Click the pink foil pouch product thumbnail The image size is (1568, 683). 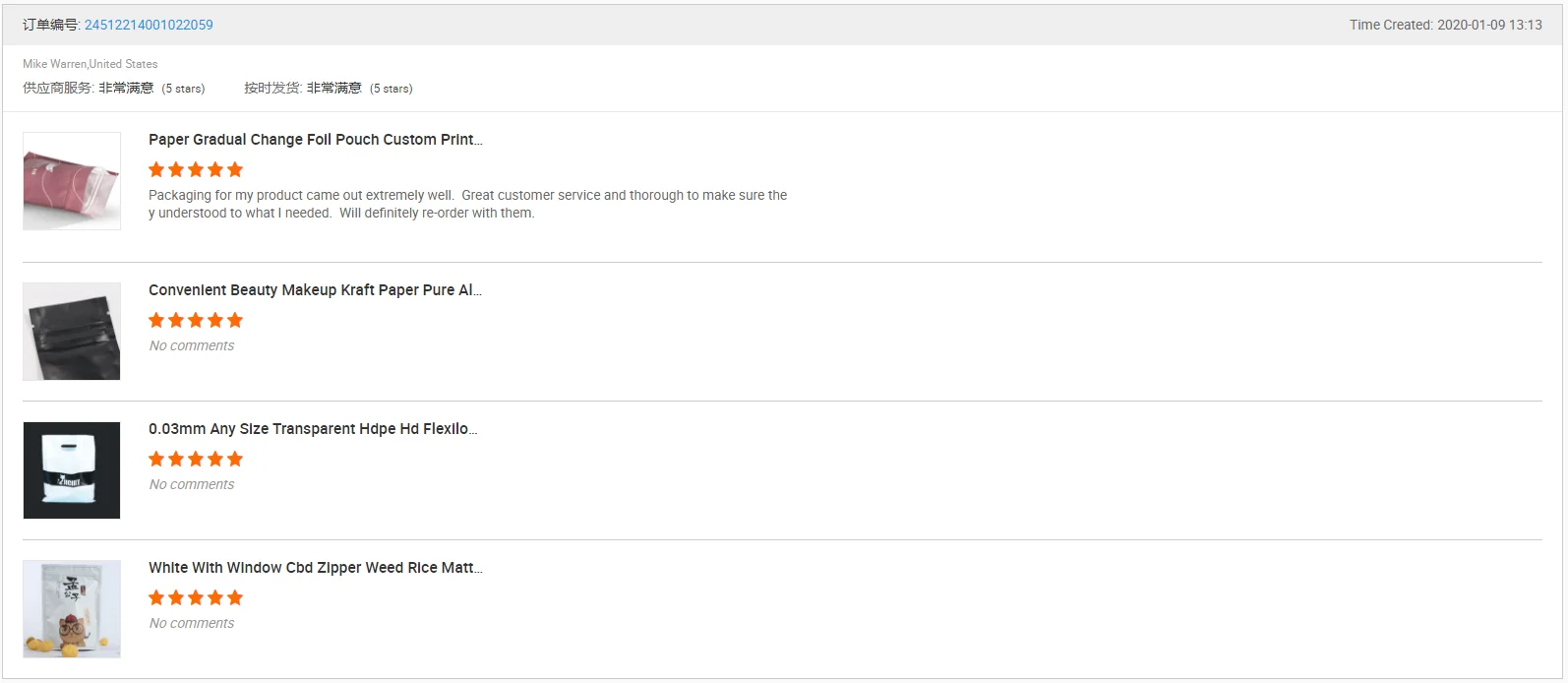click(72, 181)
